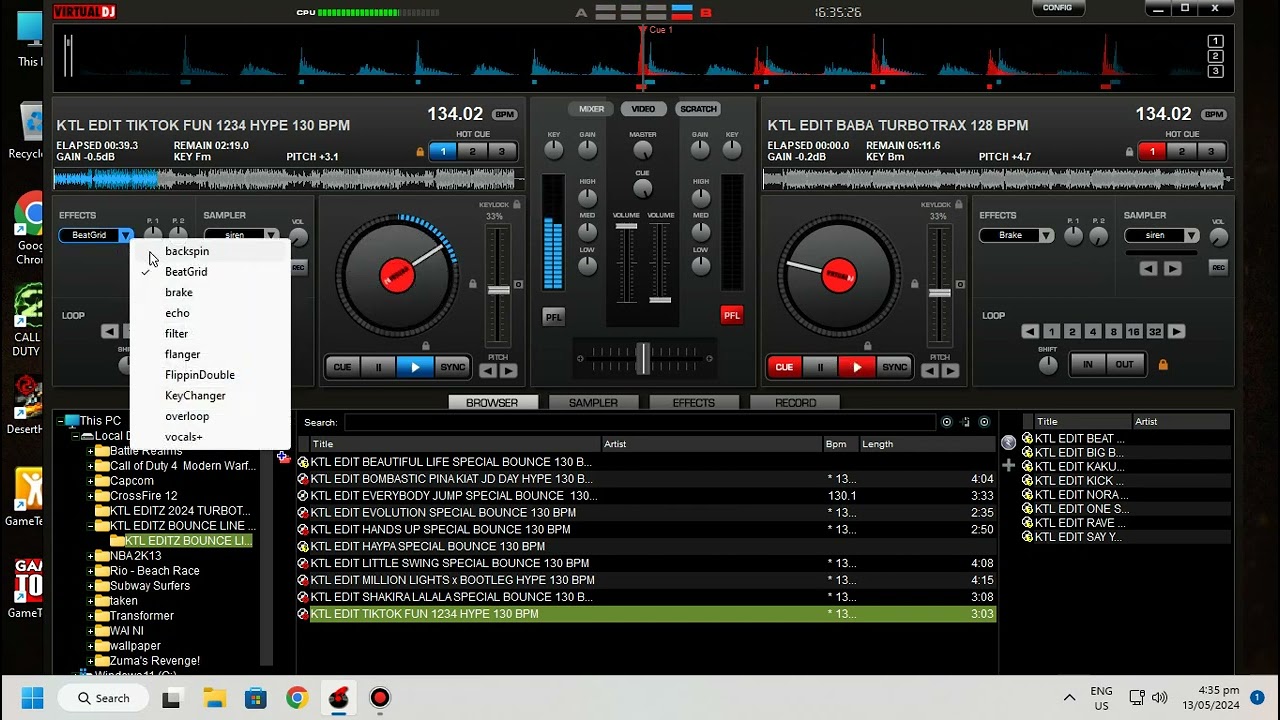The height and width of the screenshot is (720, 1280).
Task: Activate right deck hot cue 2
Action: tap(1182, 152)
